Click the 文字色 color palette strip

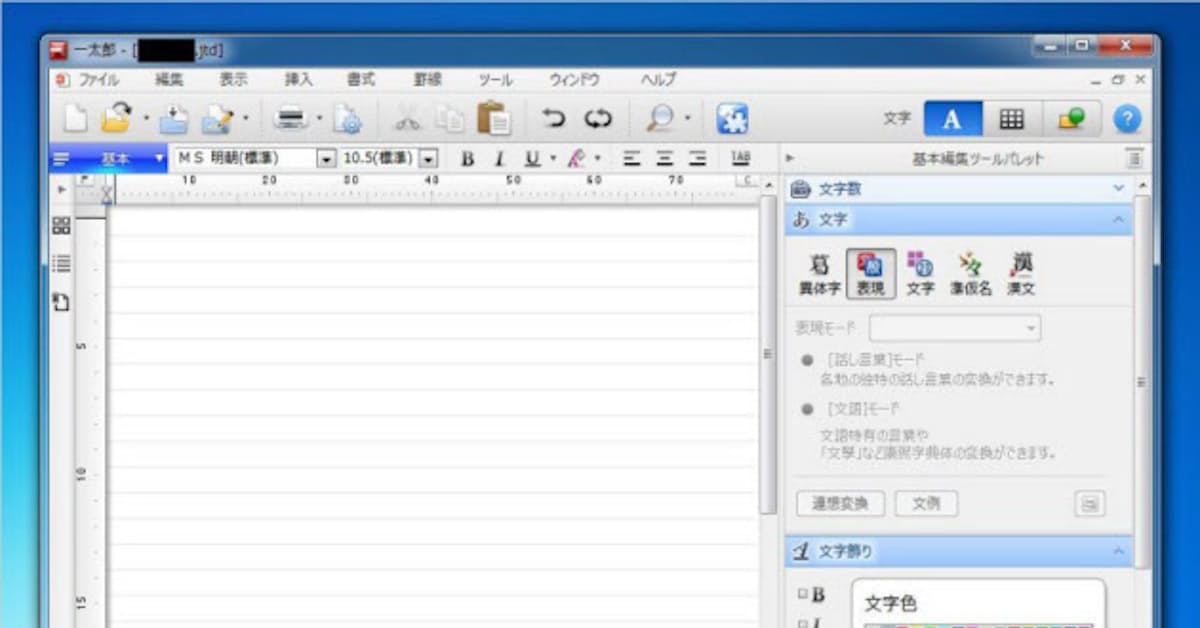978,625
